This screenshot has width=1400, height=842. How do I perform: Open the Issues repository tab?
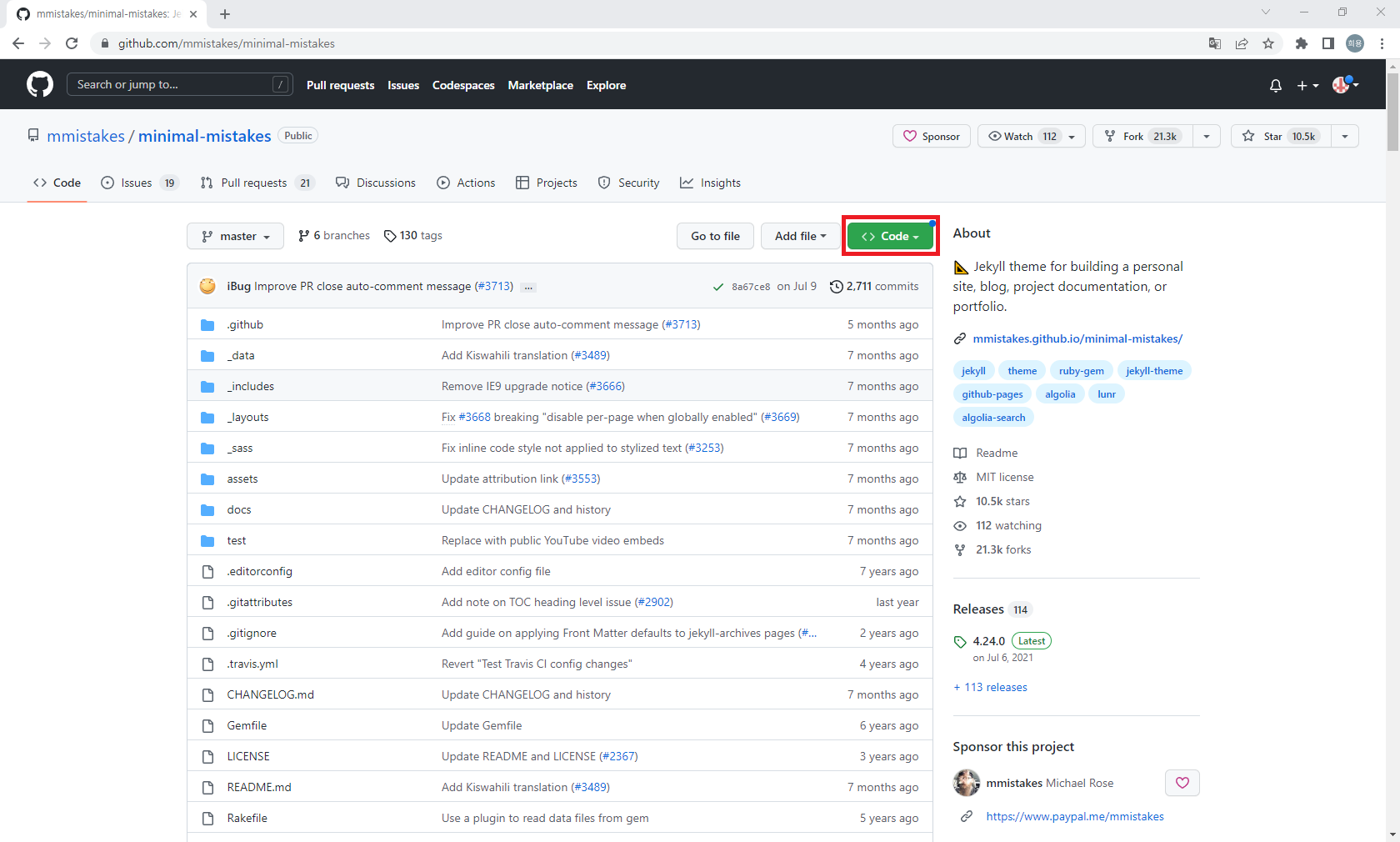coord(139,183)
